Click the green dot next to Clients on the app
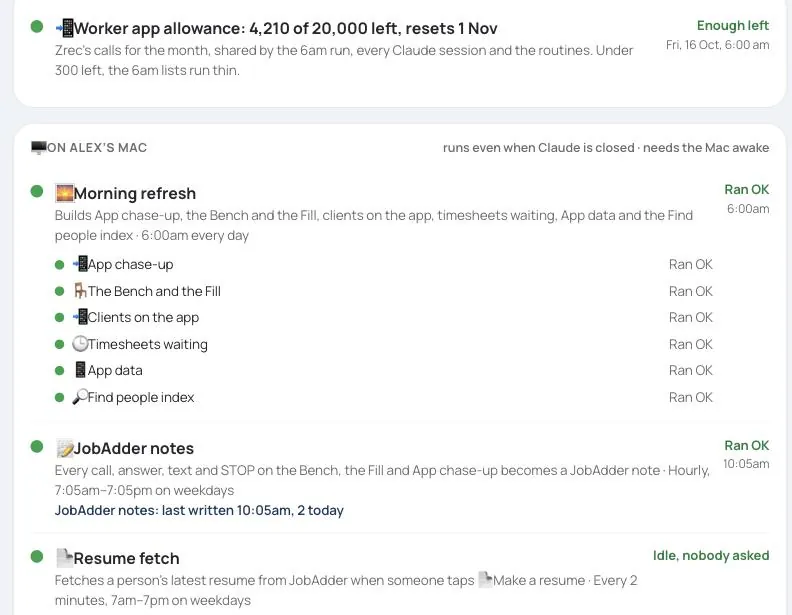The width and height of the screenshot is (792, 615). [x=60, y=318]
